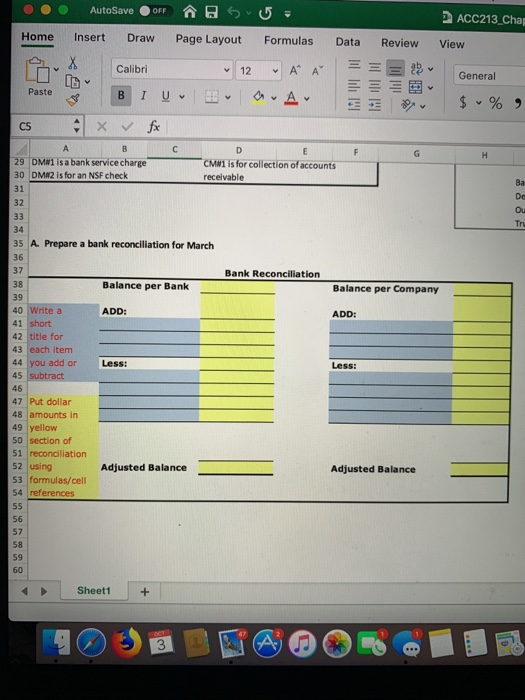Activate the Format Painter brush
This screenshot has height=700, width=525.
point(73,100)
